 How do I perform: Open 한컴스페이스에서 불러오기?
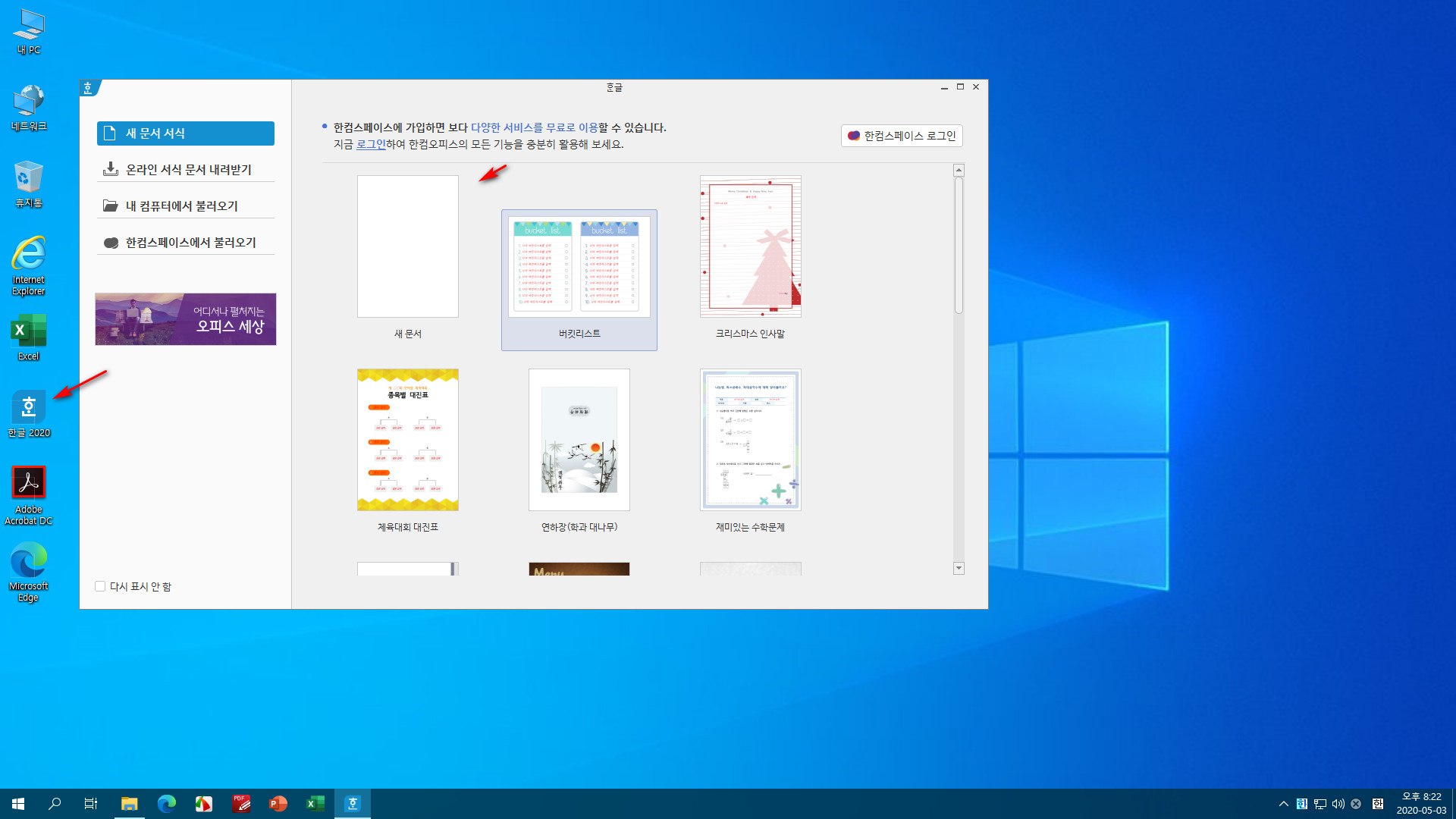[185, 243]
